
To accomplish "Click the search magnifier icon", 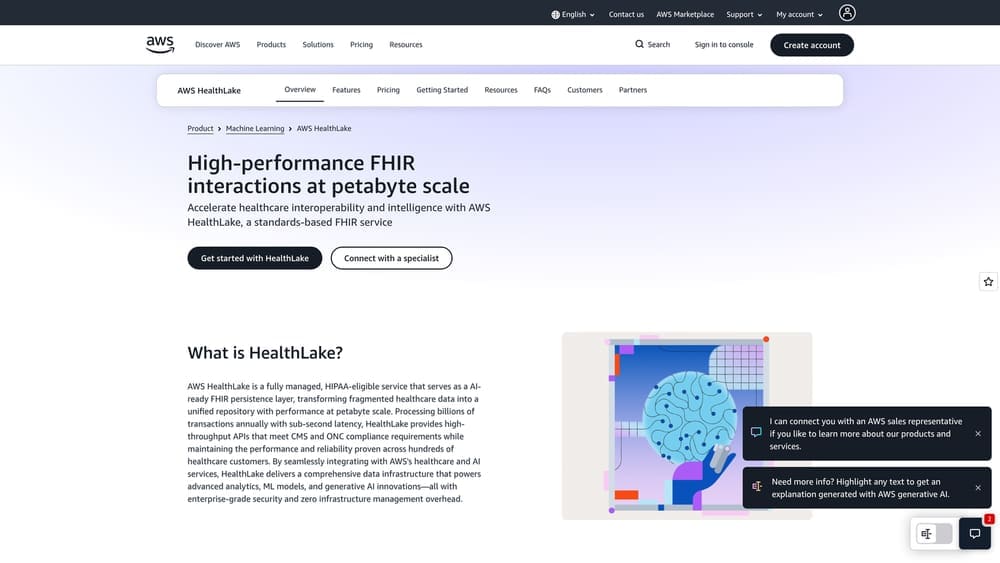I will point(639,44).
